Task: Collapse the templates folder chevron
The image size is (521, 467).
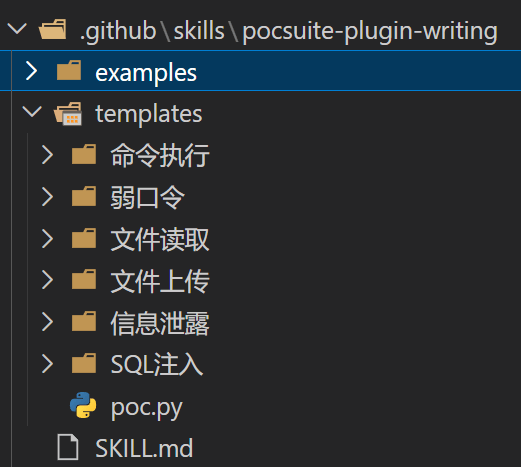Action: point(32,112)
